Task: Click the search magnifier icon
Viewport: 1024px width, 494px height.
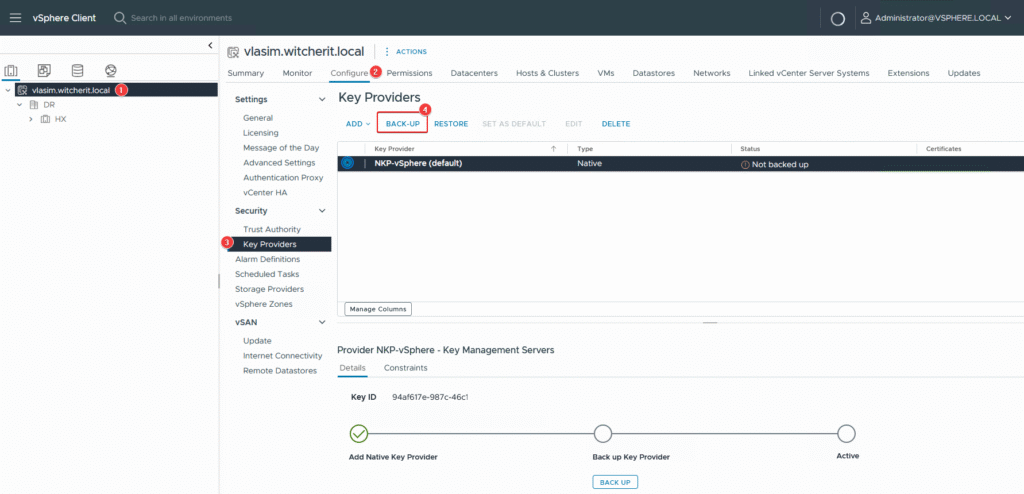Action: (x=120, y=18)
